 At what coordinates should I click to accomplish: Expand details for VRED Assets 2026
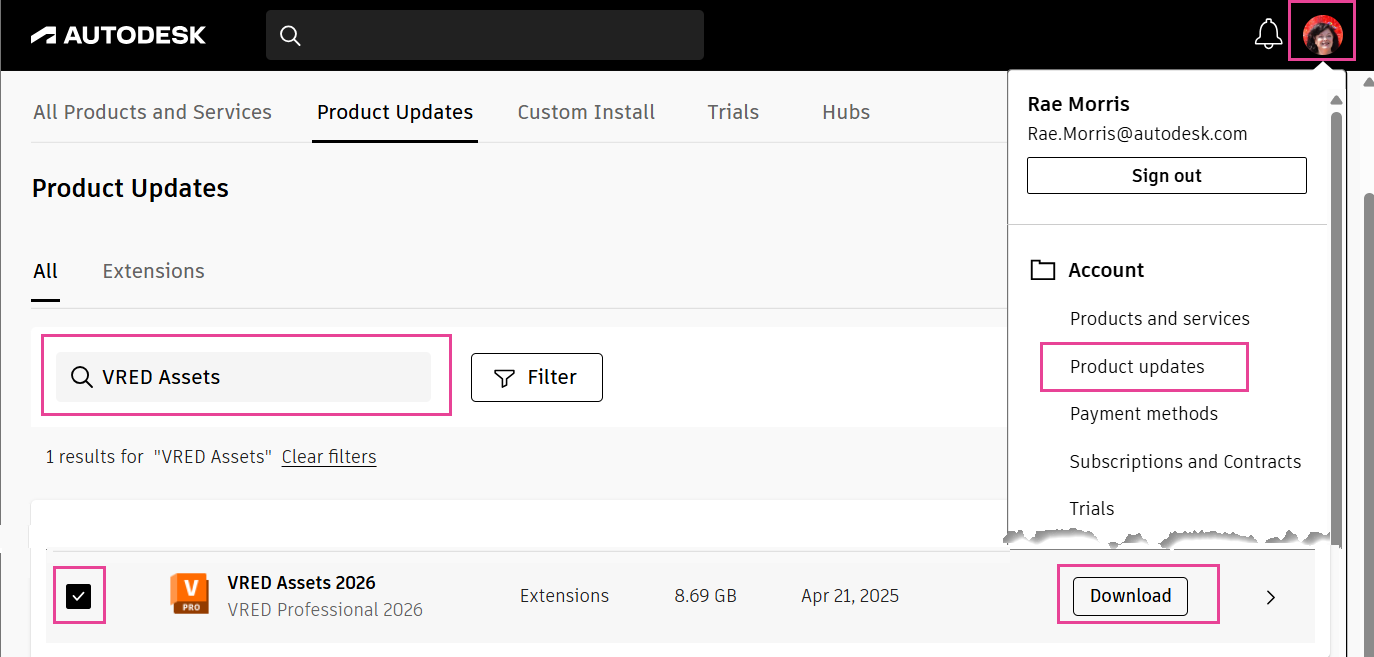pos(1270,597)
